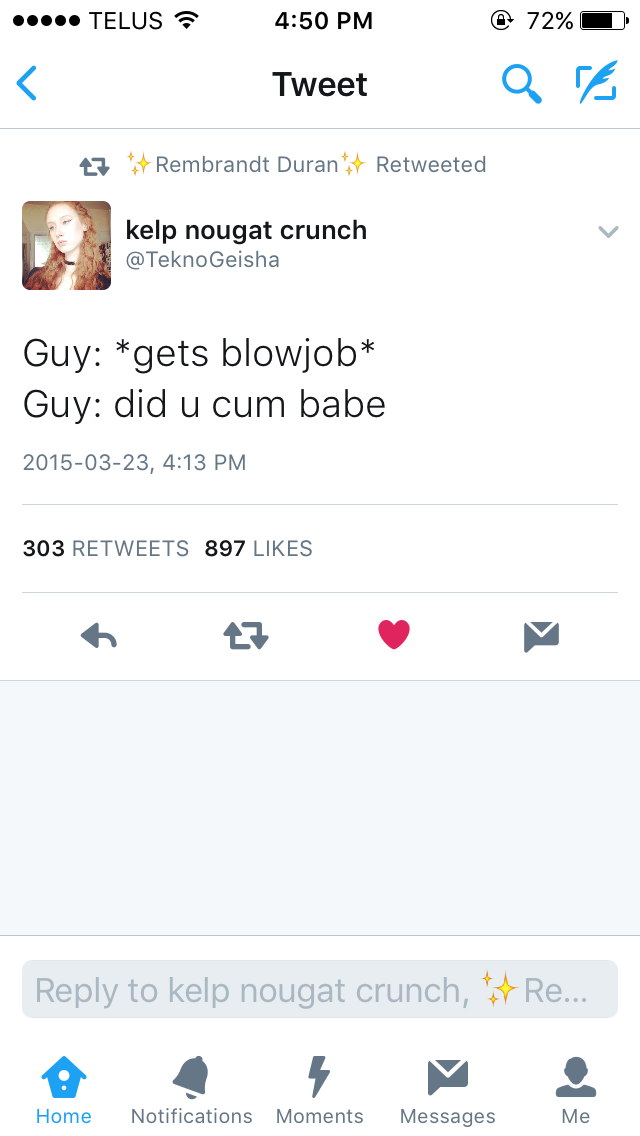This screenshot has width=640, height=1136.
Task: Retweet using the action bar icon
Action: pos(246,636)
